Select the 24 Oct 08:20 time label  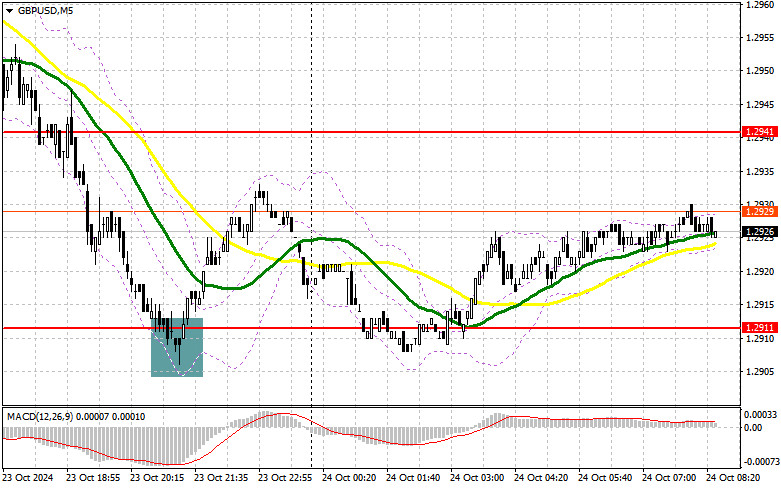click(733, 478)
